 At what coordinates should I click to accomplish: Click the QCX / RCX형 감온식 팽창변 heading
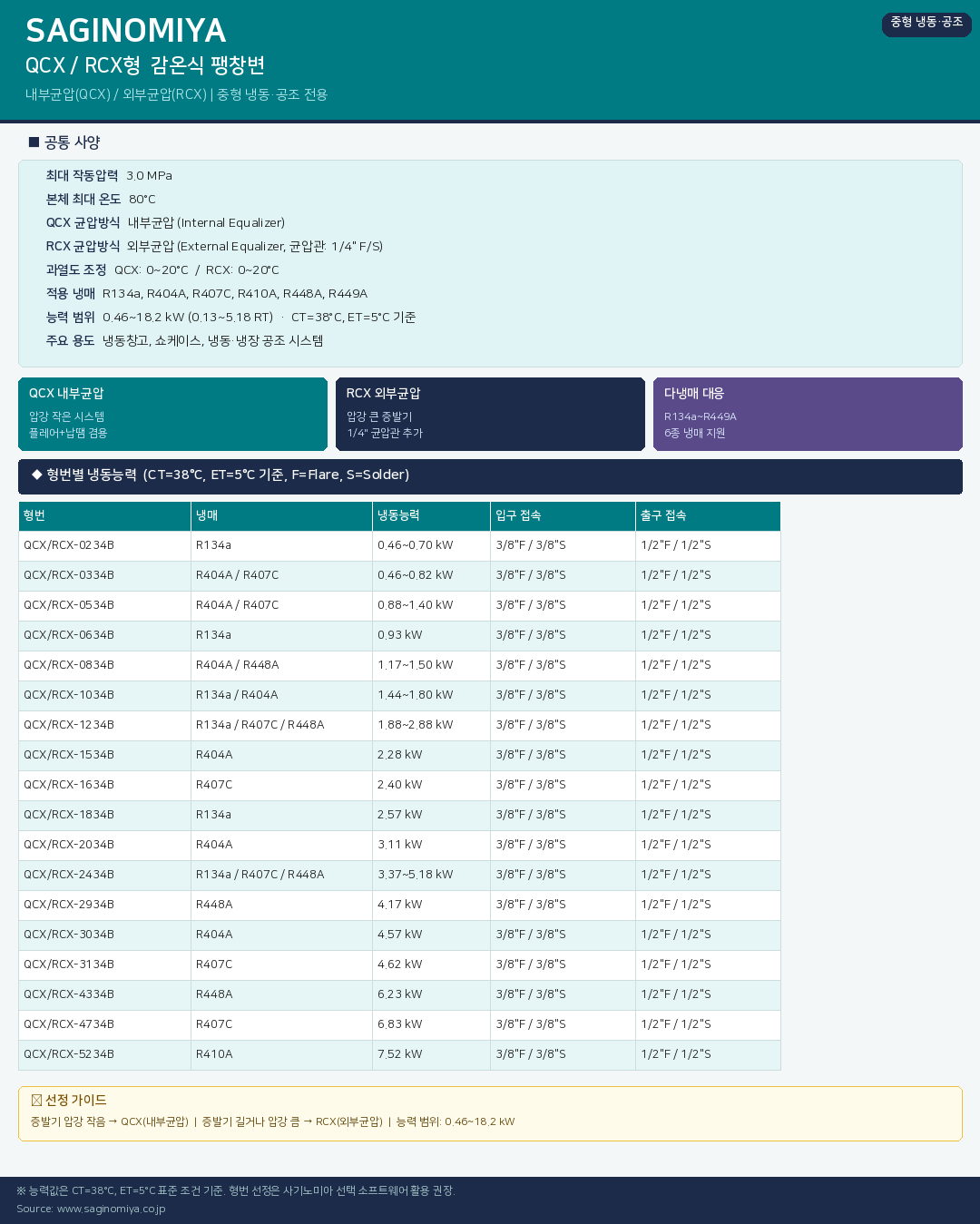coord(145,65)
